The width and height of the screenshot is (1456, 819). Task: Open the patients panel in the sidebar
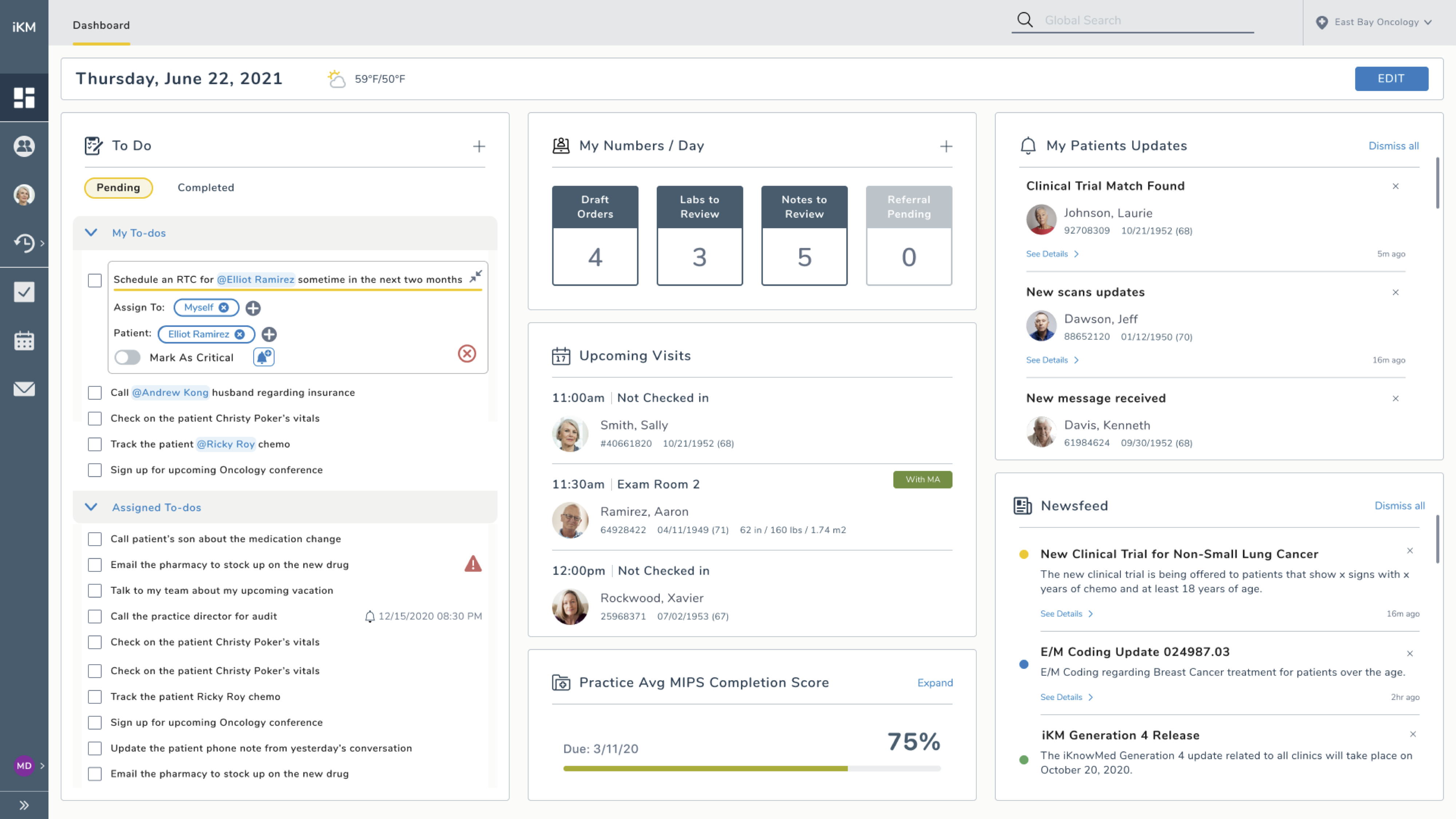coord(24,146)
